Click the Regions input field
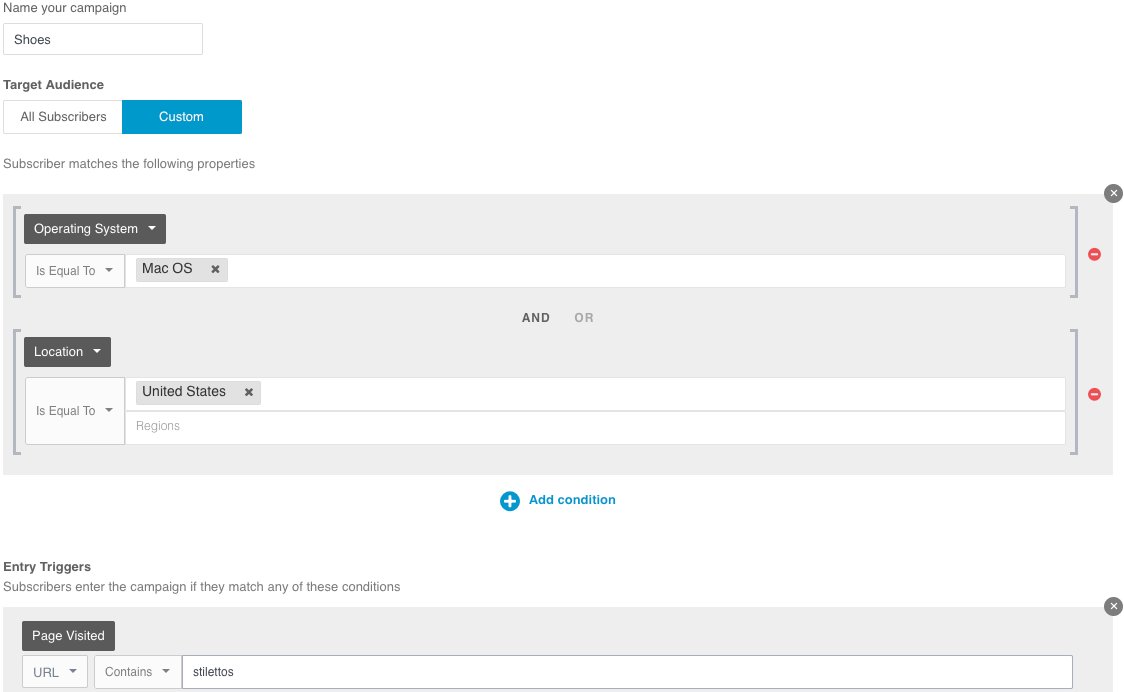The image size is (1124, 692). (595, 427)
